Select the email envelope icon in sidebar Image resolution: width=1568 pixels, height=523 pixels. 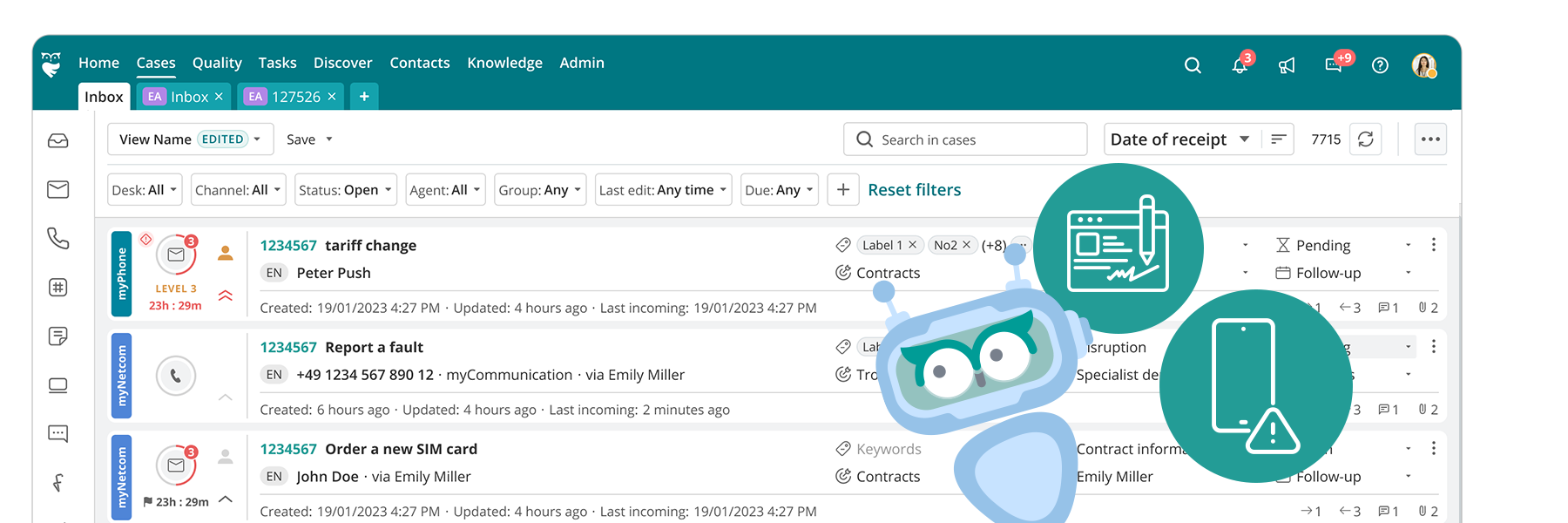coord(58,189)
